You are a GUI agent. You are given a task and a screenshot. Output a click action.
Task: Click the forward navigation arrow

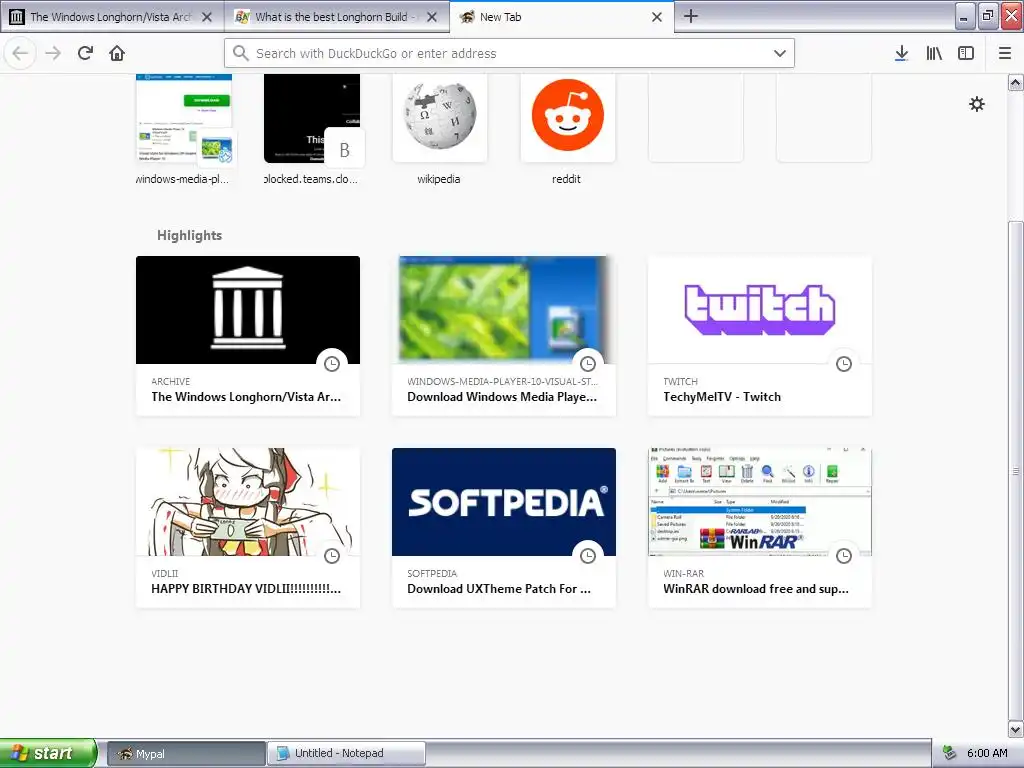point(53,53)
